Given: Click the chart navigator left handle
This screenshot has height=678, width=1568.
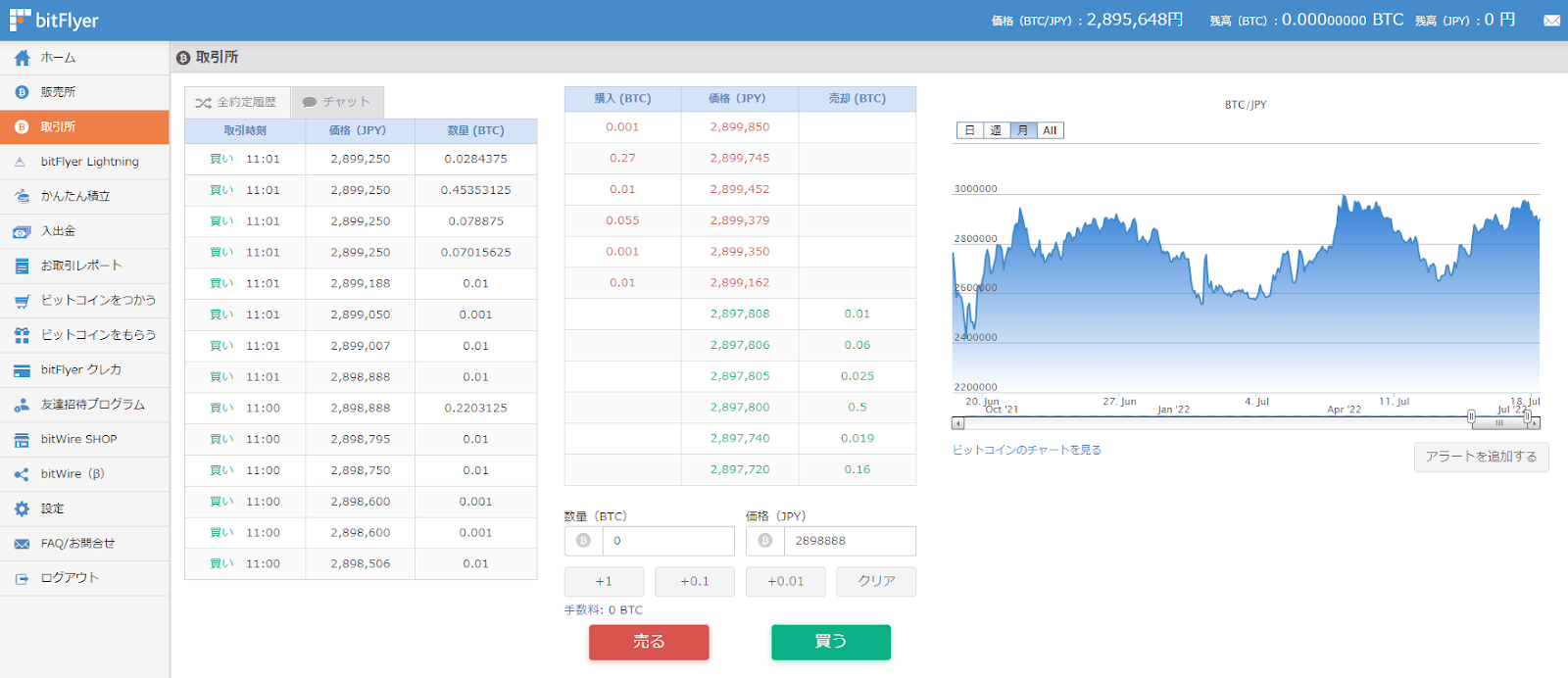Looking at the screenshot, I should [1471, 417].
